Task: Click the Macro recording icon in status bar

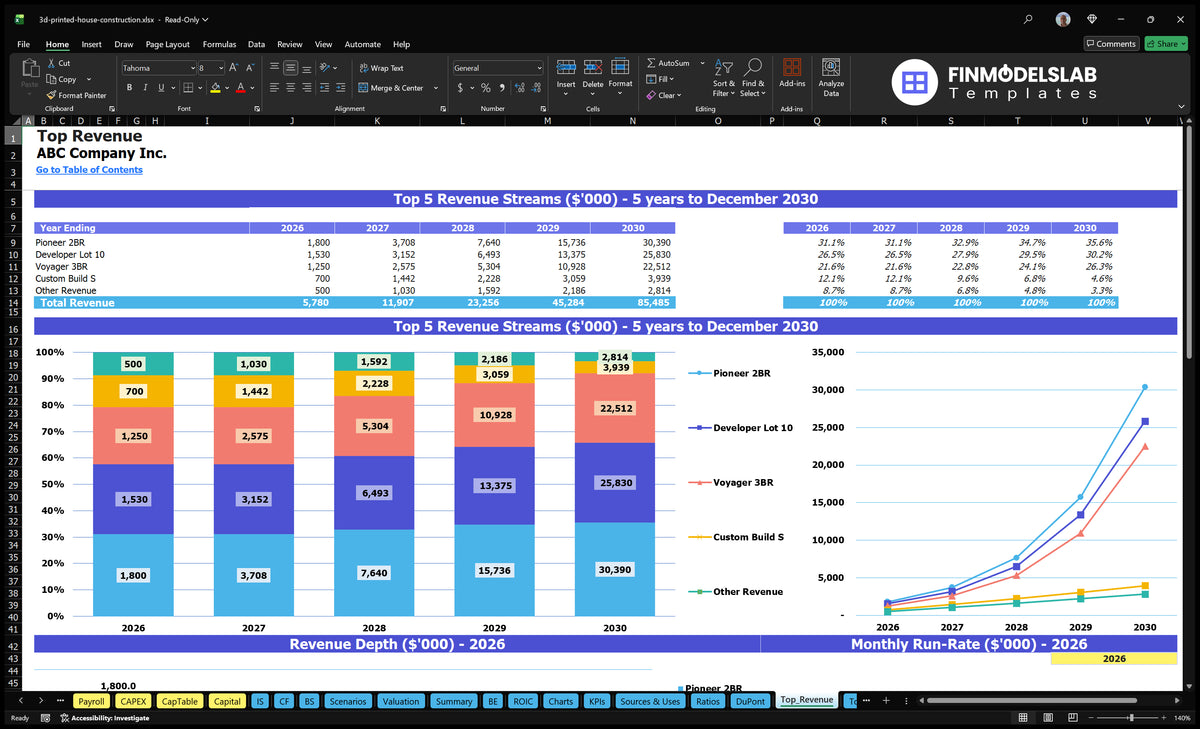Action: tap(46, 718)
